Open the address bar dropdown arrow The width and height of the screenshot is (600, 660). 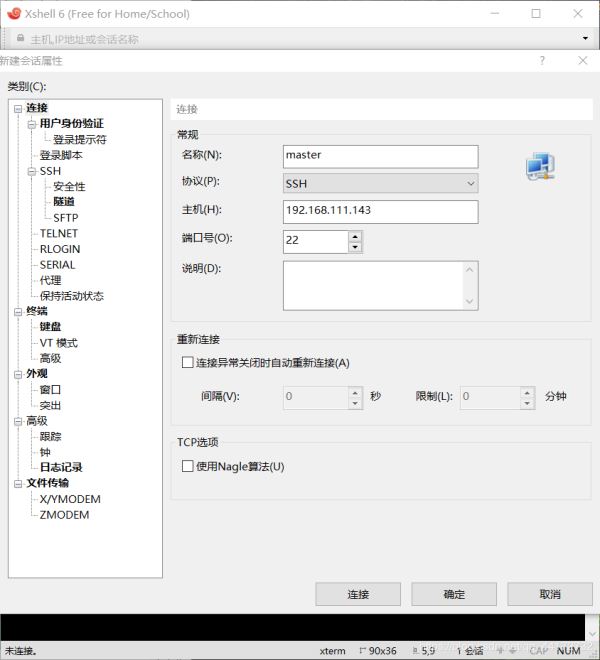[585, 39]
